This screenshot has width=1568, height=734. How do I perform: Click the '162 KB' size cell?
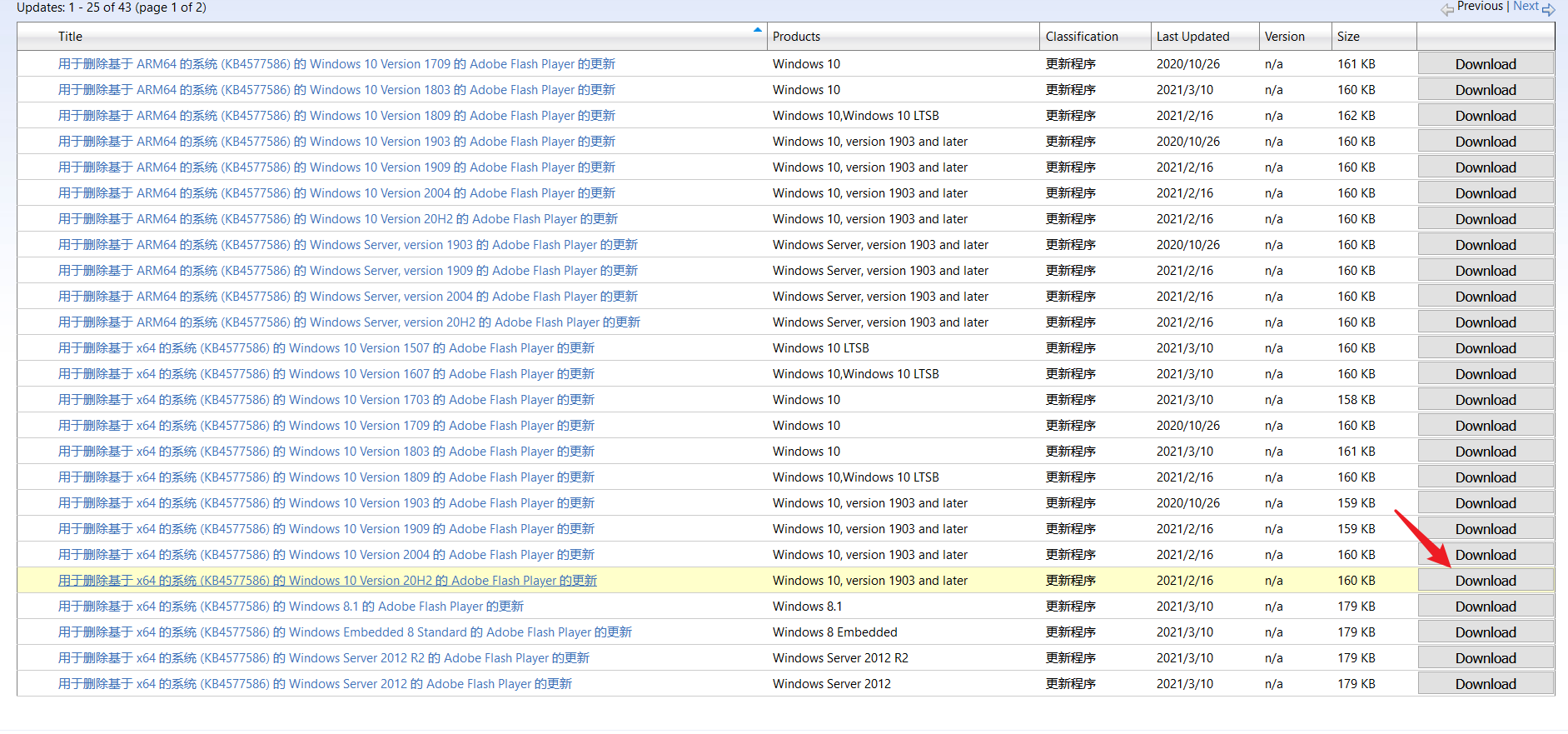point(1356,116)
